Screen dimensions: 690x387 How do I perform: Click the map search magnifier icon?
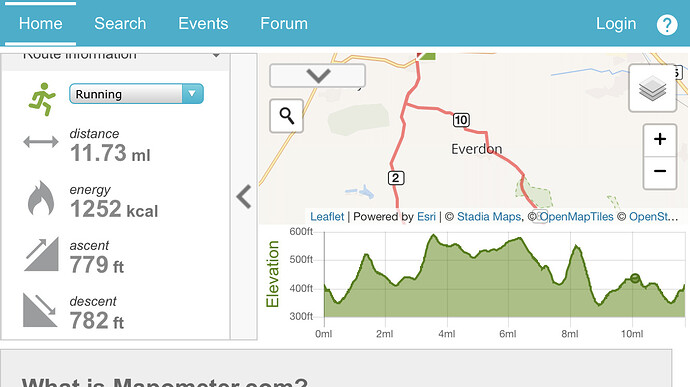point(286,116)
